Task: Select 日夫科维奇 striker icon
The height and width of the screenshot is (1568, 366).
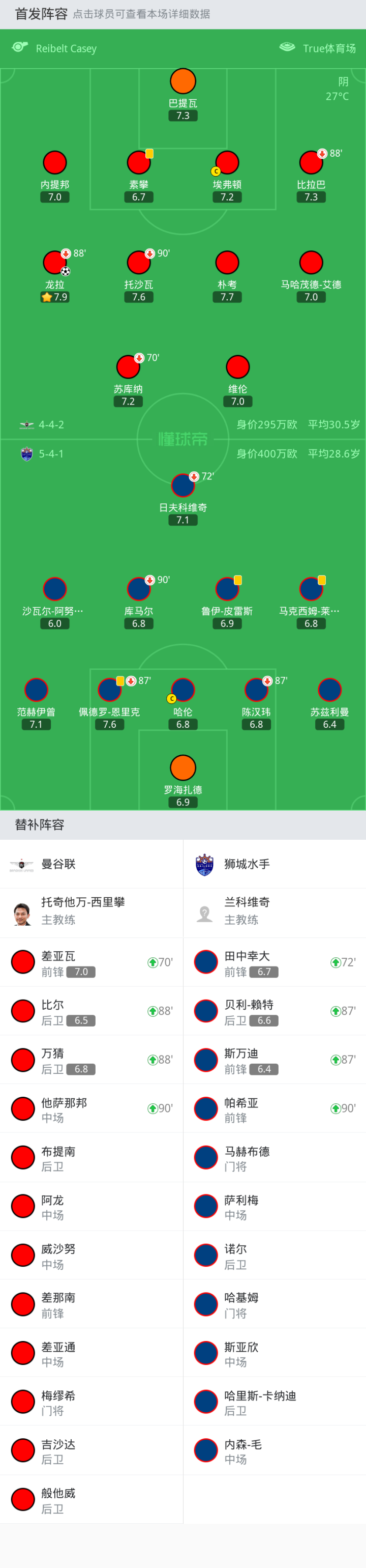Action: pyautogui.click(x=183, y=485)
